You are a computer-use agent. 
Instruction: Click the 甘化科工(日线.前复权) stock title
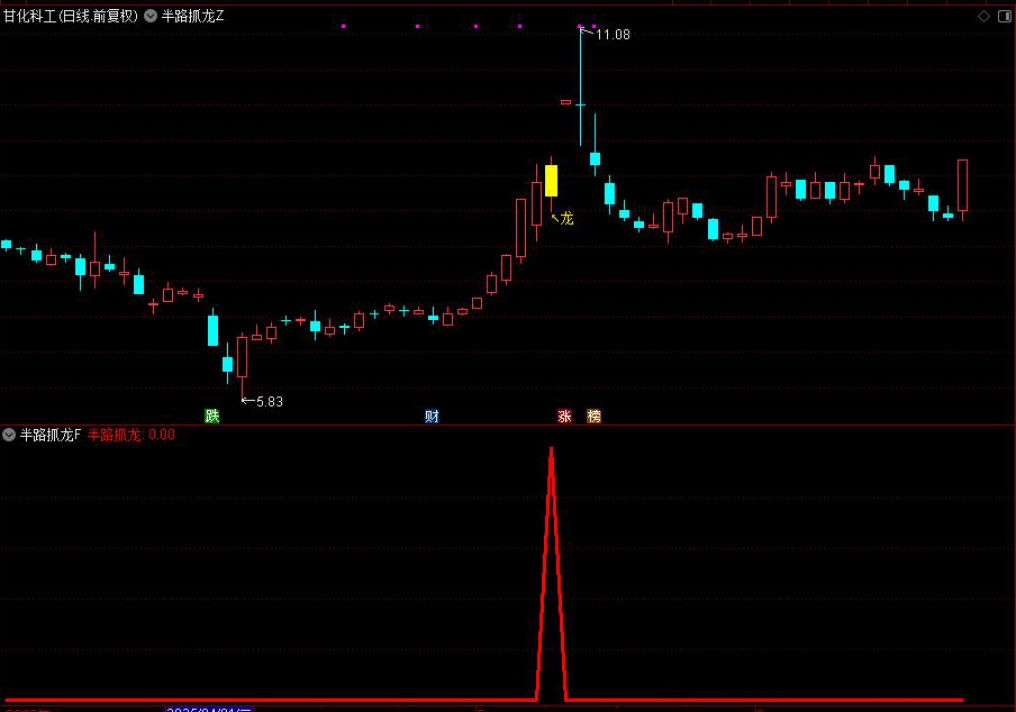tap(70, 16)
